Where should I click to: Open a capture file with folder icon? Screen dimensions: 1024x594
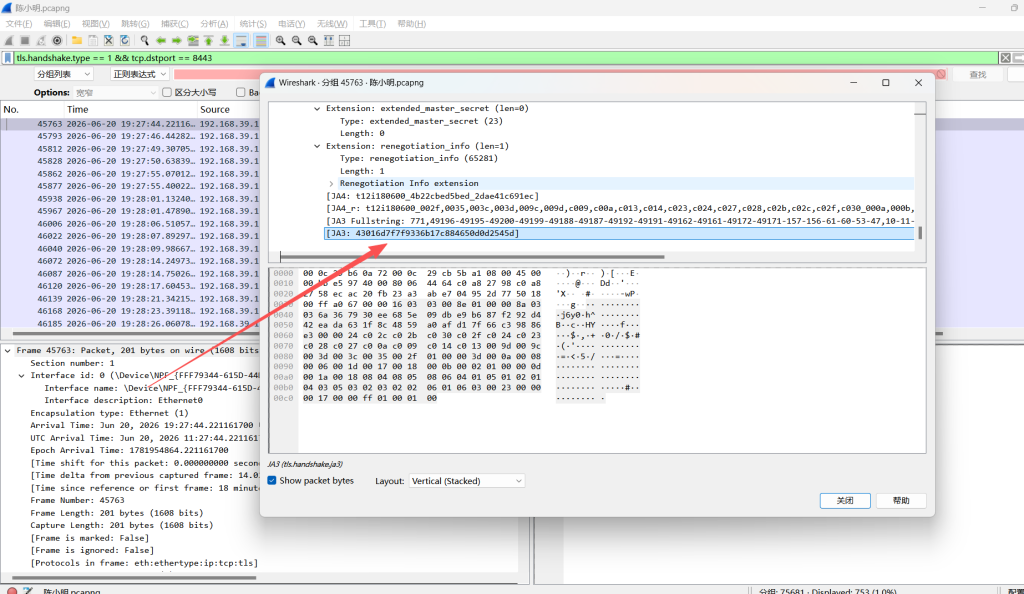tap(76, 40)
